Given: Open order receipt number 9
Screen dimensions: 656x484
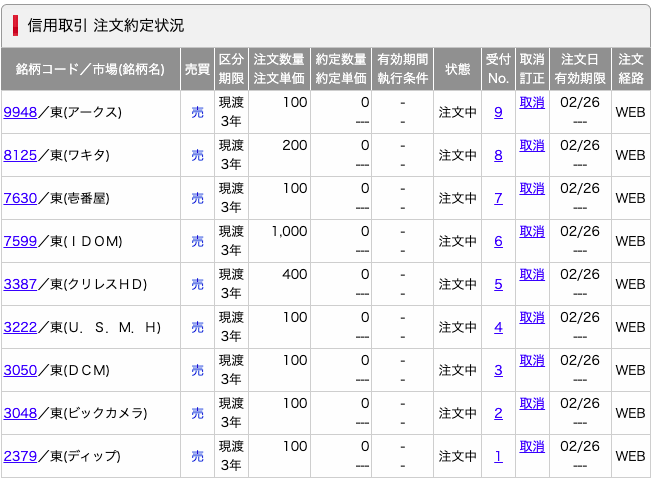Looking at the screenshot, I should (498, 113).
